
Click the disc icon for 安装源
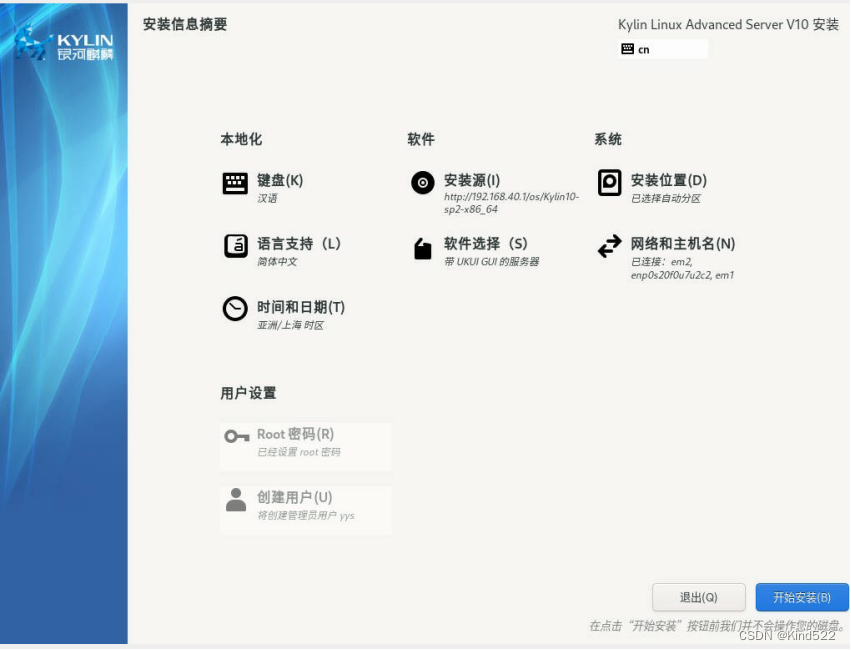pos(423,183)
